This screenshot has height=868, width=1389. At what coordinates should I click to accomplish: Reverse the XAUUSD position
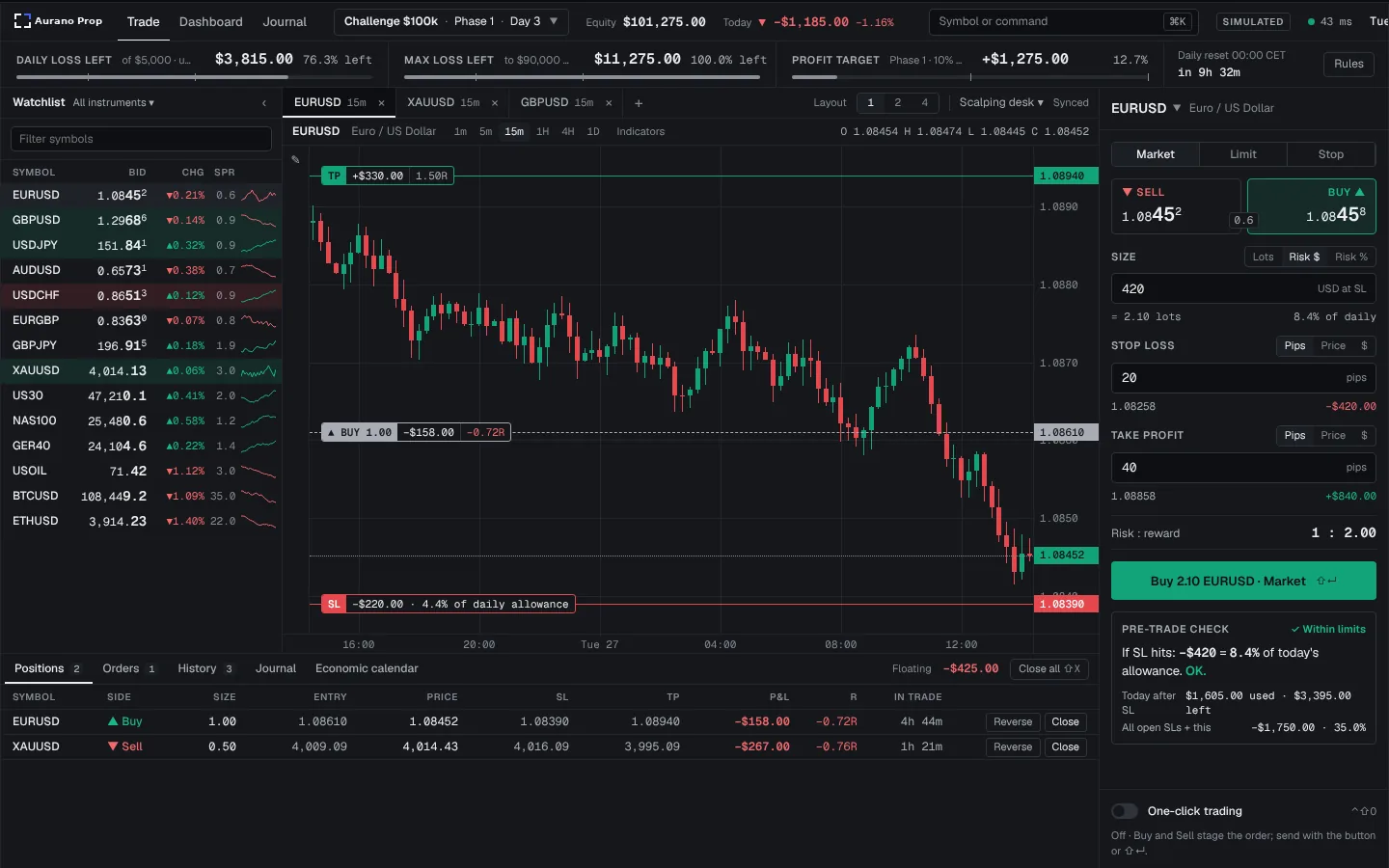pyautogui.click(x=1013, y=746)
